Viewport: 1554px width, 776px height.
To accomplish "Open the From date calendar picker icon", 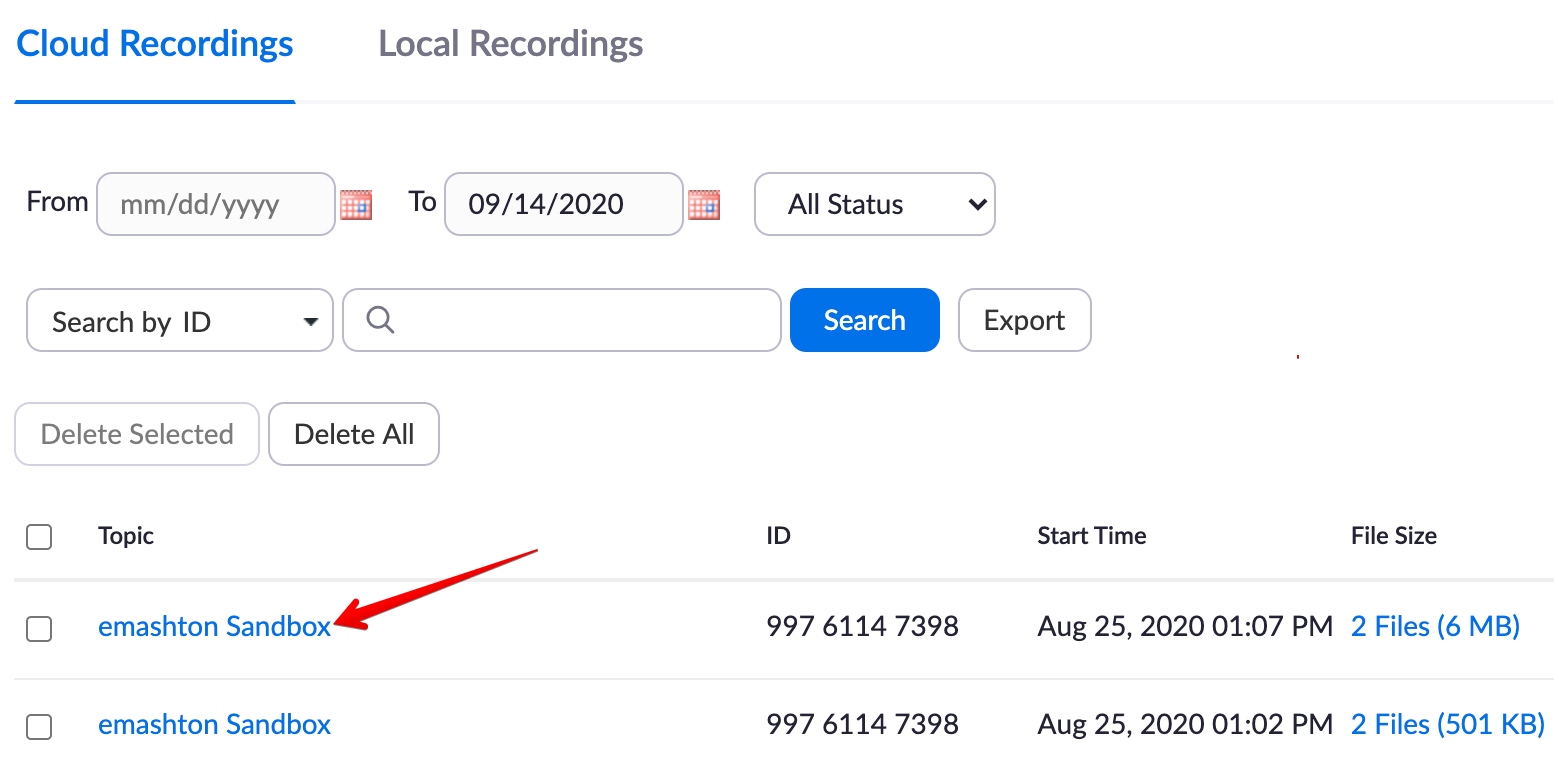I will (356, 205).
